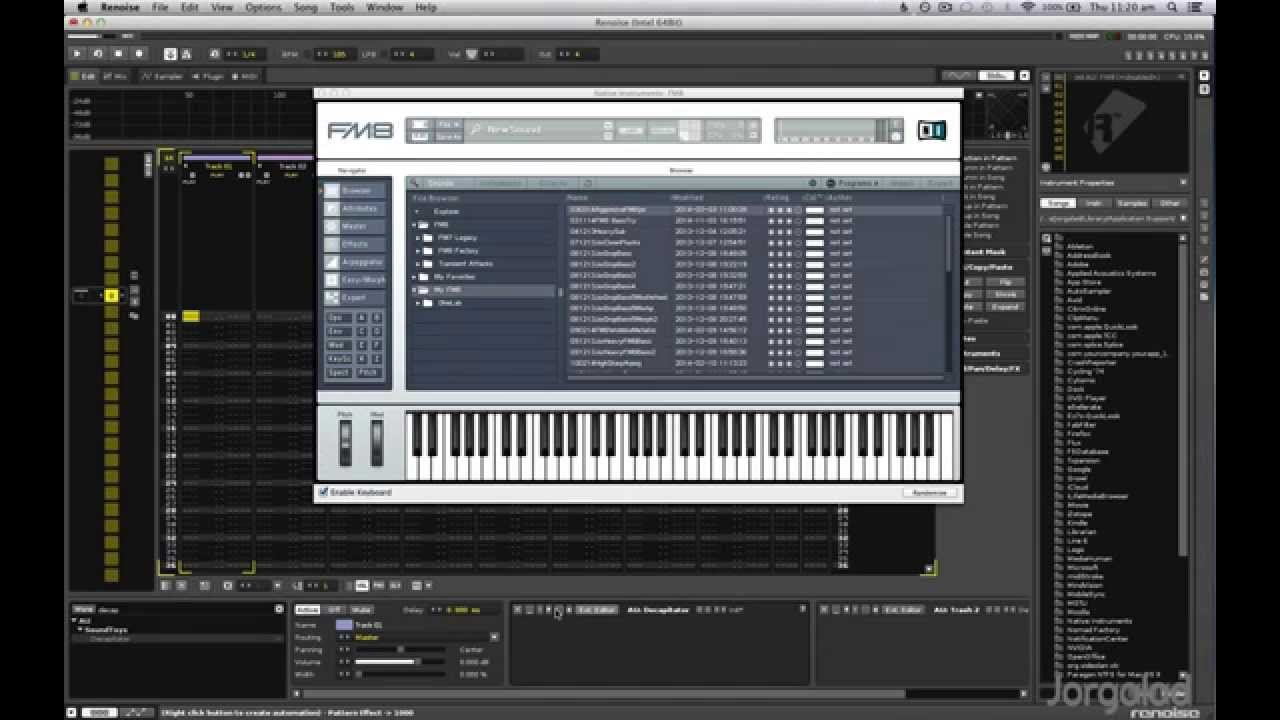Switch to the Sampler tab in Renoise
Screen dimensions: 1280x720
coord(163,76)
